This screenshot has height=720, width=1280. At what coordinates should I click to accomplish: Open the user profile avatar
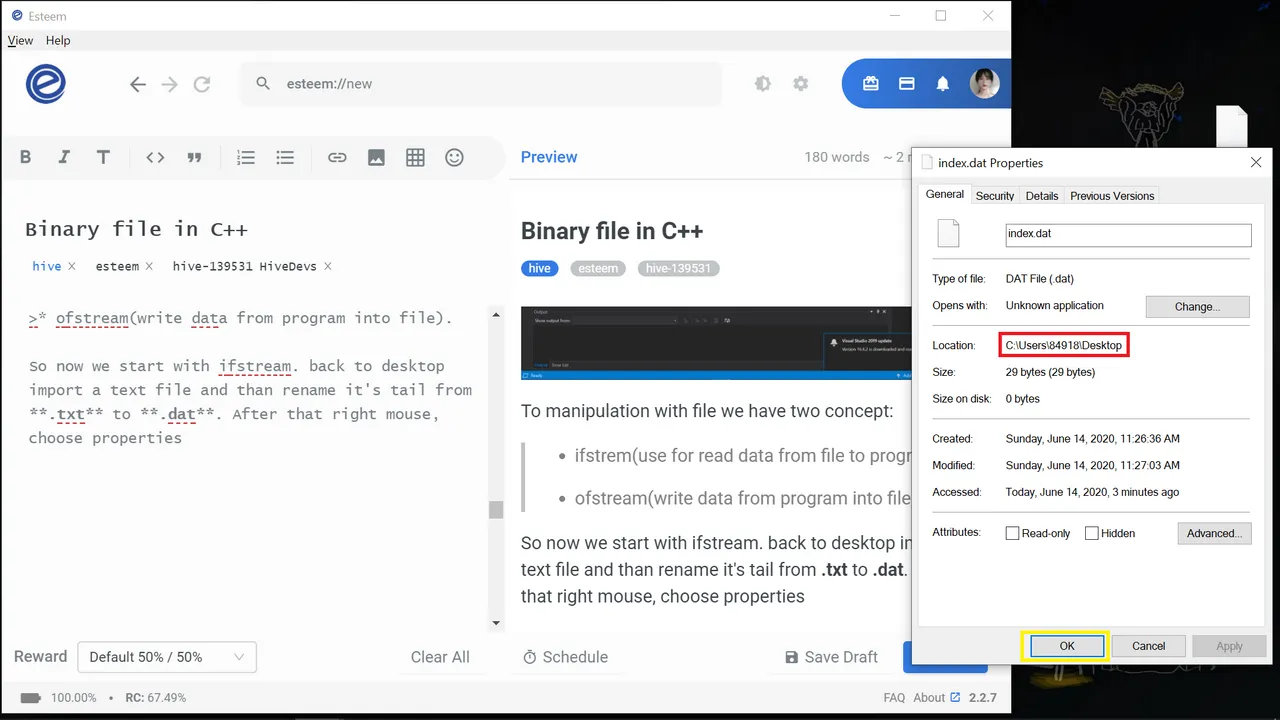coord(985,84)
